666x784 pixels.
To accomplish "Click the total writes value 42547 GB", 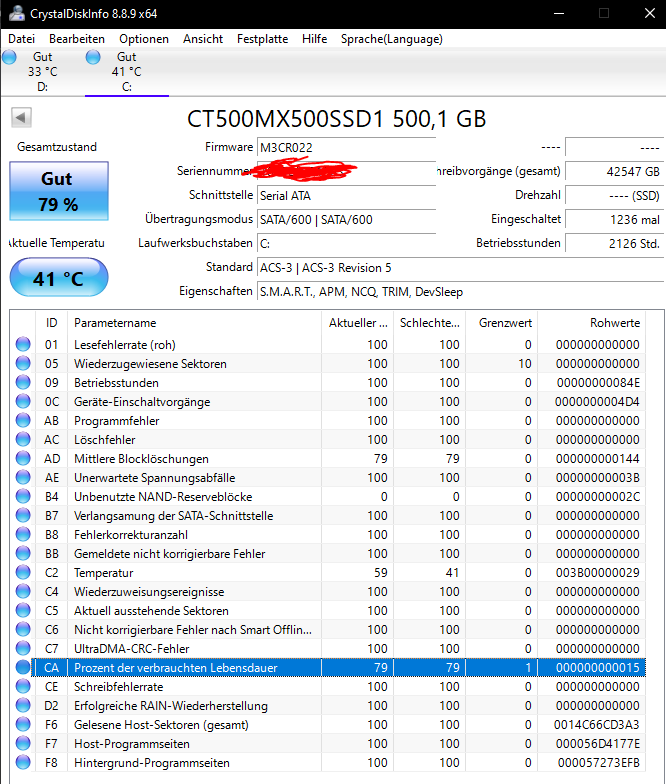I will click(x=614, y=172).
